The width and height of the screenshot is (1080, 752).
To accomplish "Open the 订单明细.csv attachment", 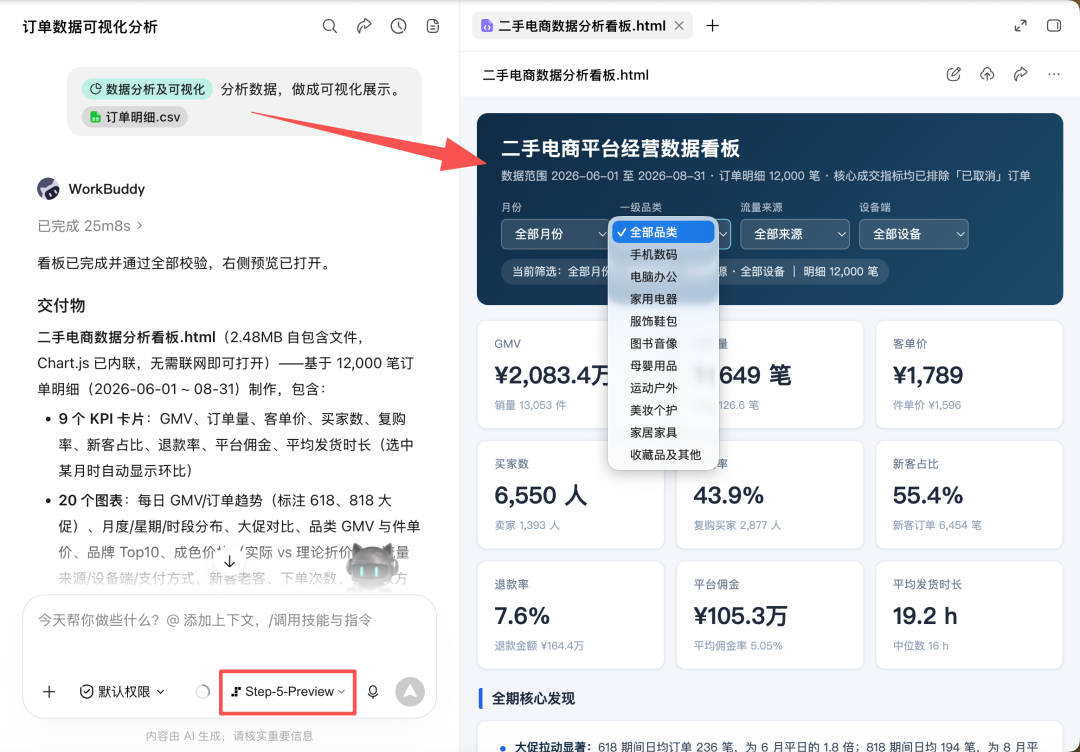I will [135, 117].
